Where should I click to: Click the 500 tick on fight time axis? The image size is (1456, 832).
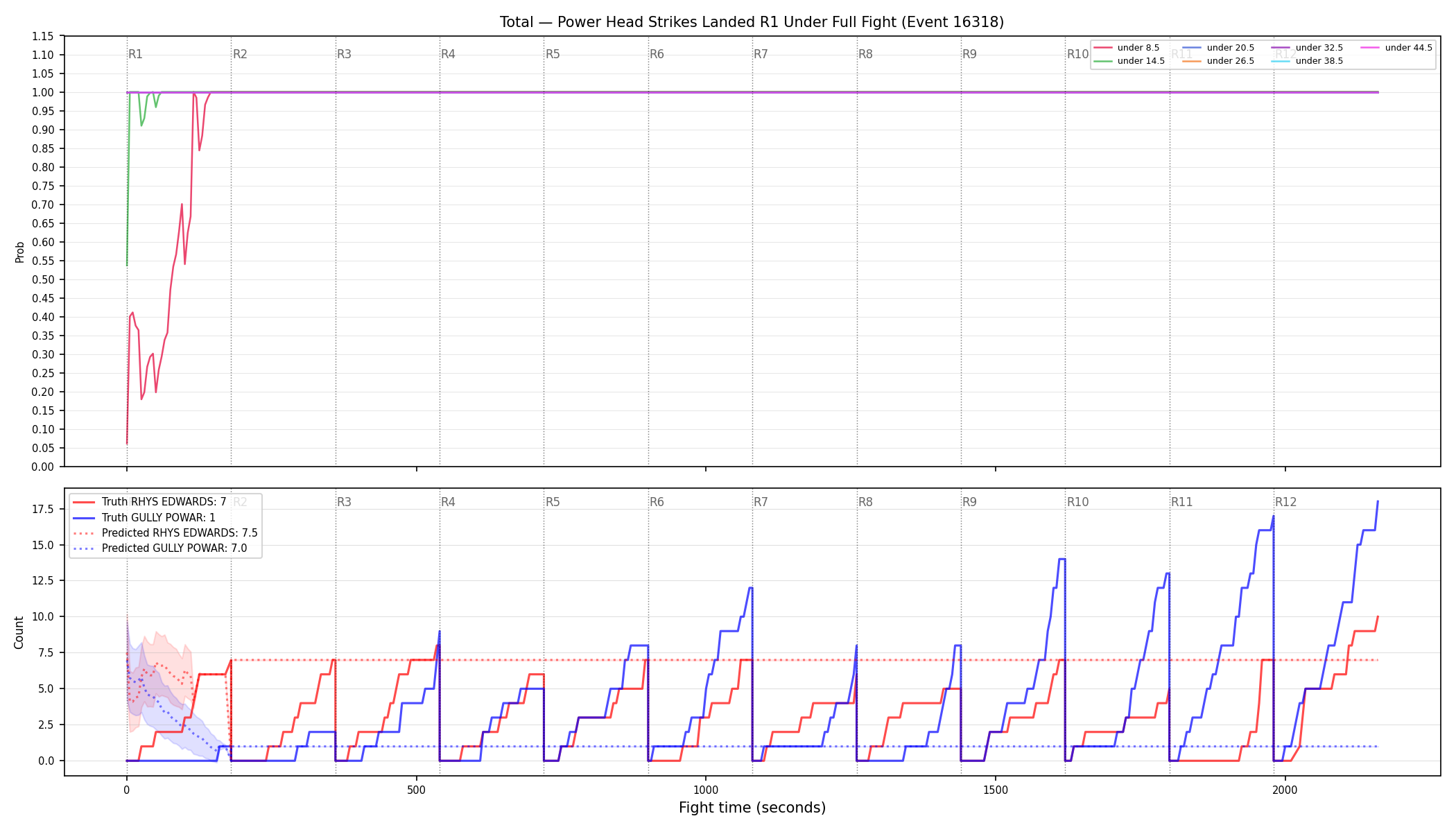pyautogui.click(x=416, y=790)
